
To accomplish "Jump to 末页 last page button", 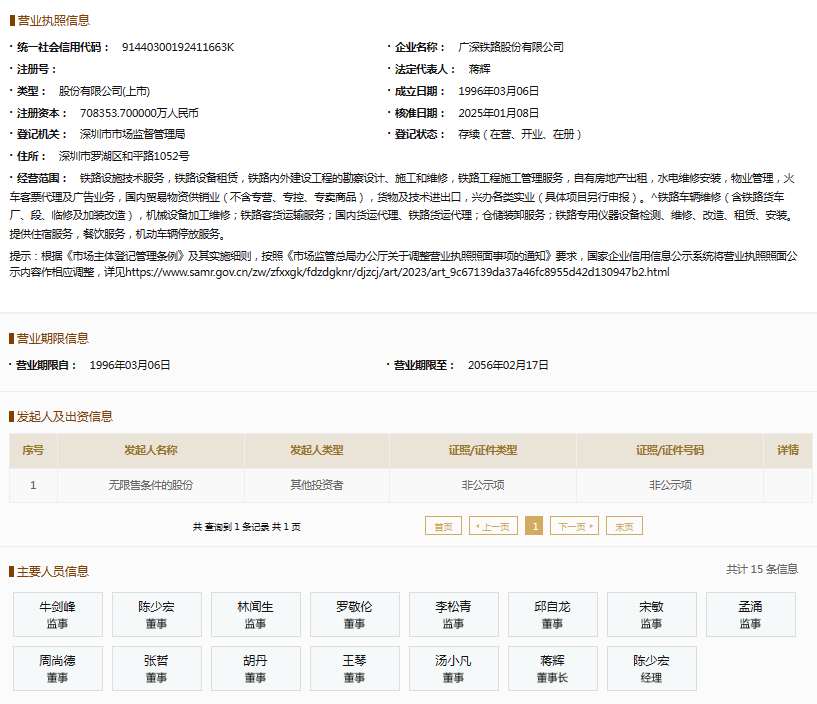I will click(x=624, y=526).
